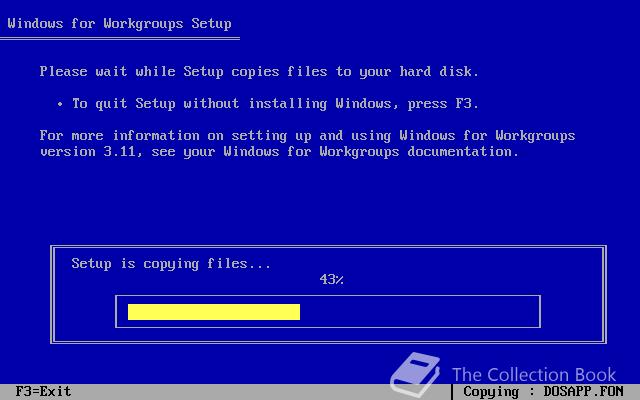Image resolution: width=640 pixels, height=400 pixels.
Task: Click the empty portion of progress bar
Action: click(x=420, y=312)
